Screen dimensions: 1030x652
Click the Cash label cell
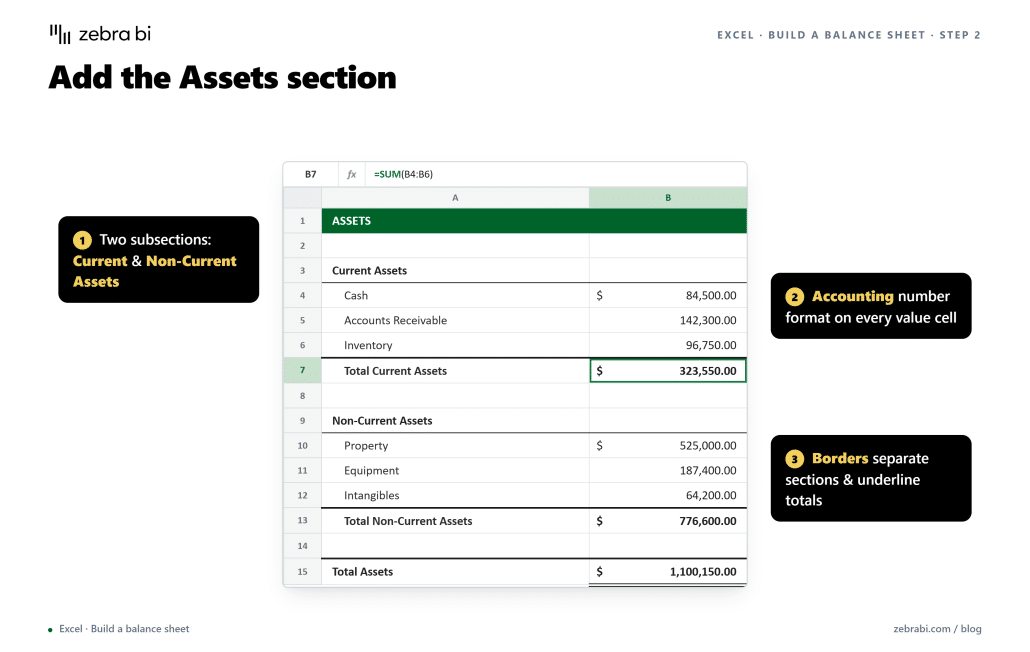pos(455,295)
